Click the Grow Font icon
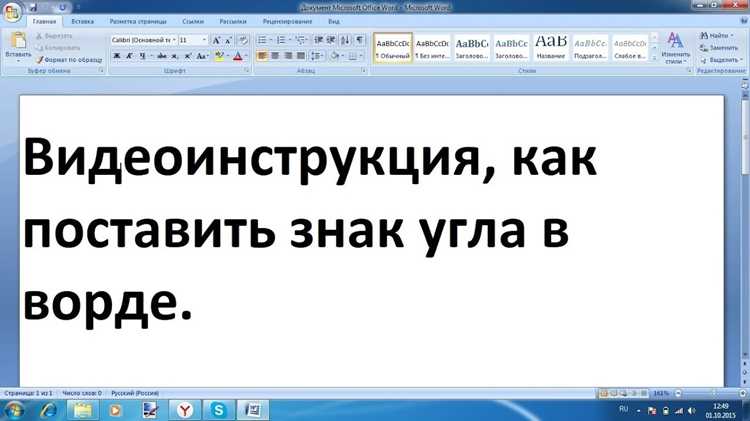750x421 pixels. [x=216, y=40]
